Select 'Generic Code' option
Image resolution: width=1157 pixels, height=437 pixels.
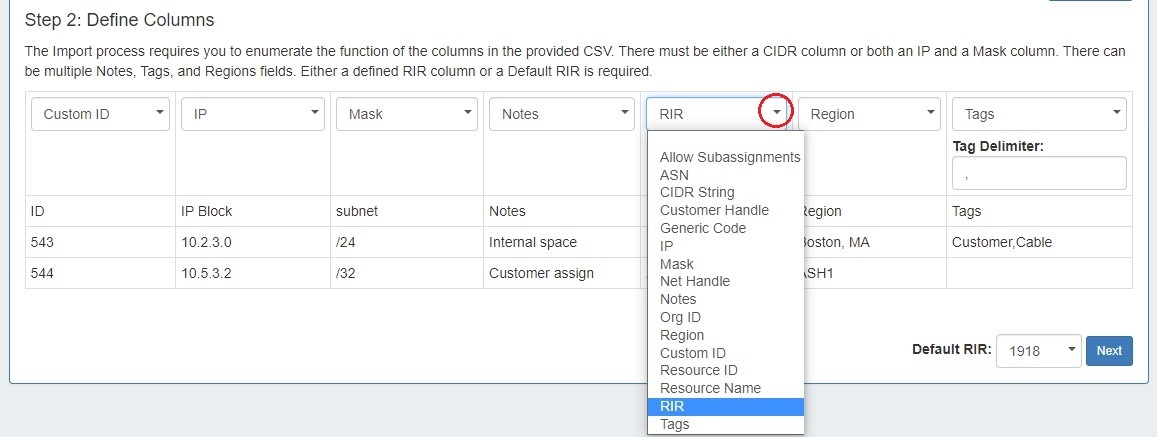703,228
